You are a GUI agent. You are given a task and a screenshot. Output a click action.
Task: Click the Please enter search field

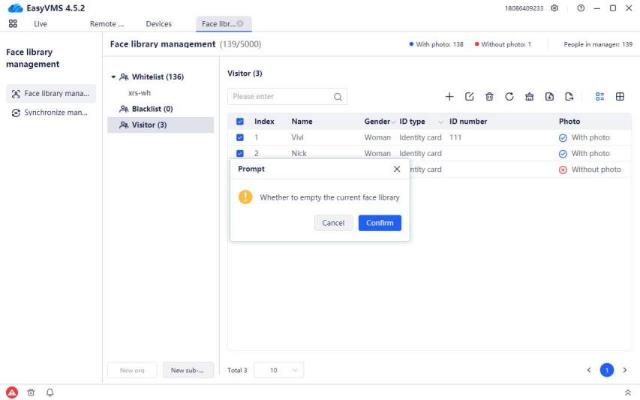(x=280, y=97)
